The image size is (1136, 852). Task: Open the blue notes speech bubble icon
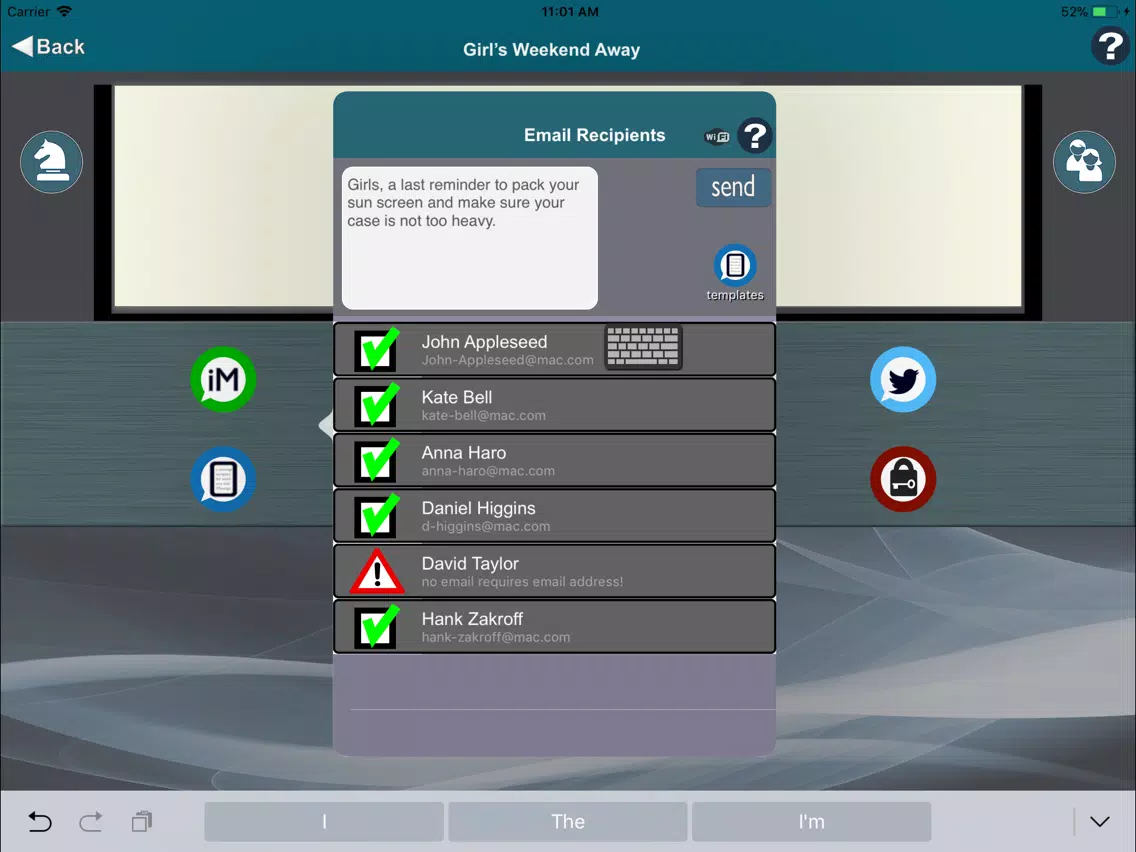(223, 479)
